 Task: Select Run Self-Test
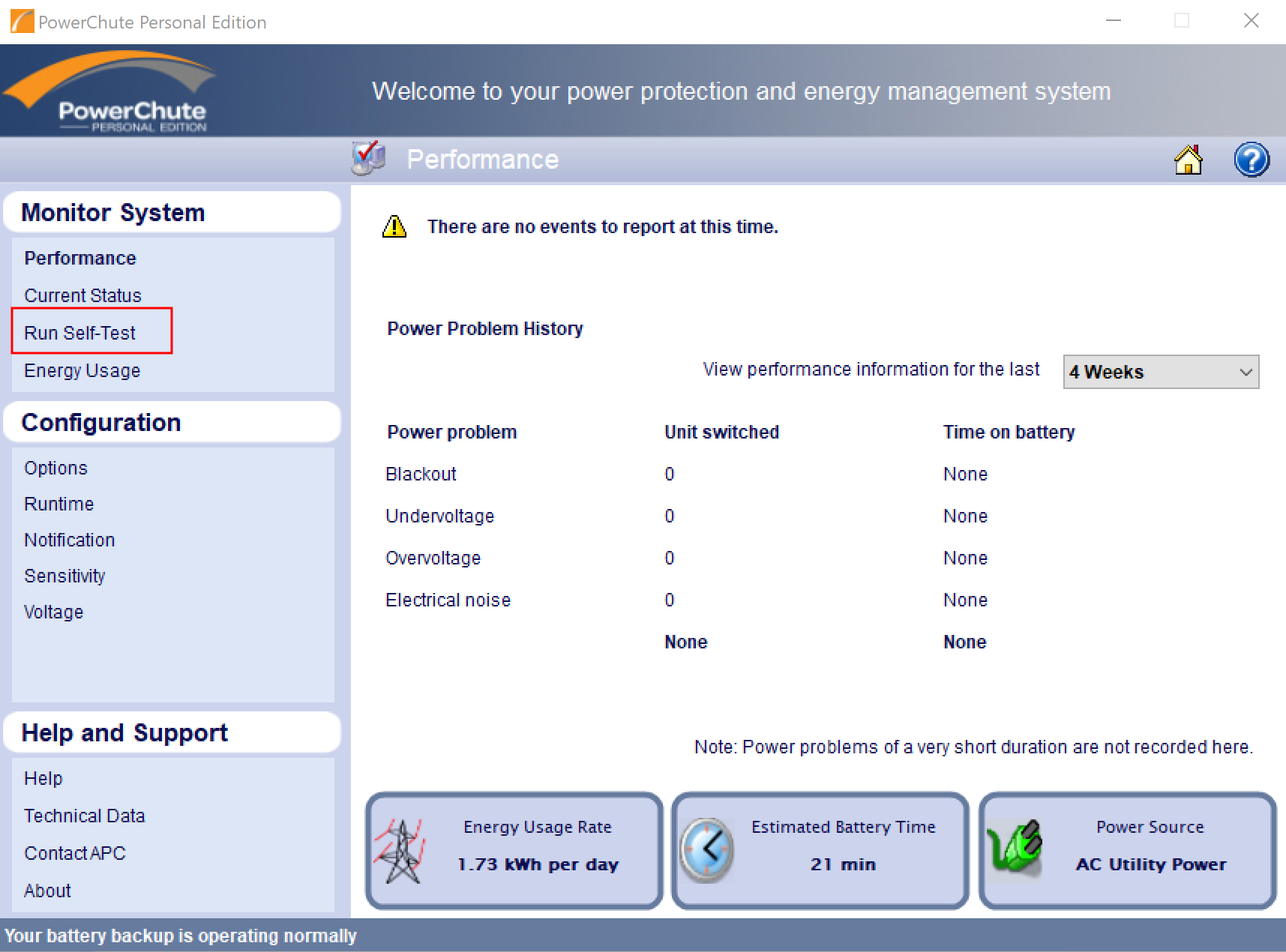79,333
